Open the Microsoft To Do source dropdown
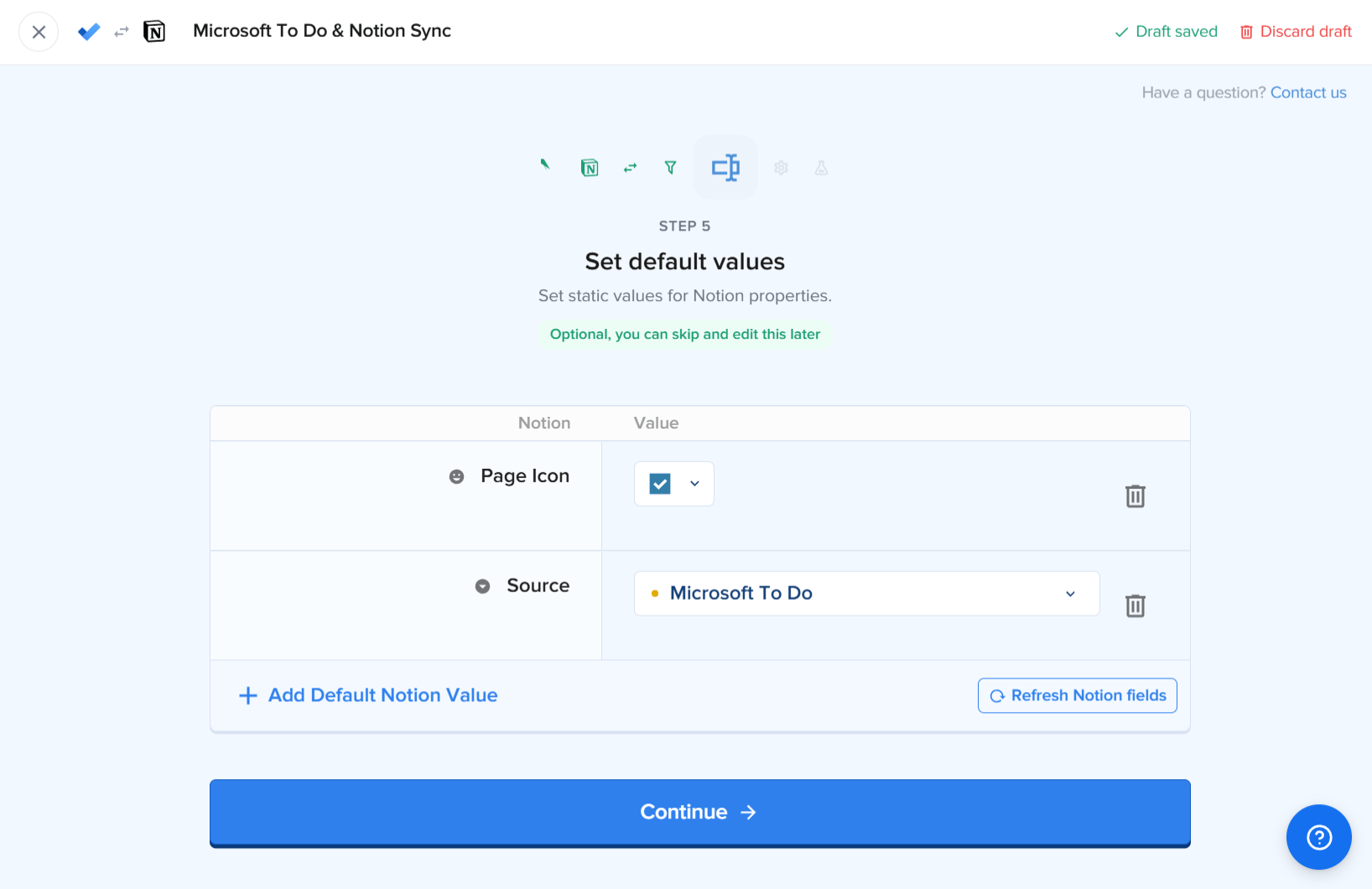The width and height of the screenshot is (1372, 889). (866, 594)
